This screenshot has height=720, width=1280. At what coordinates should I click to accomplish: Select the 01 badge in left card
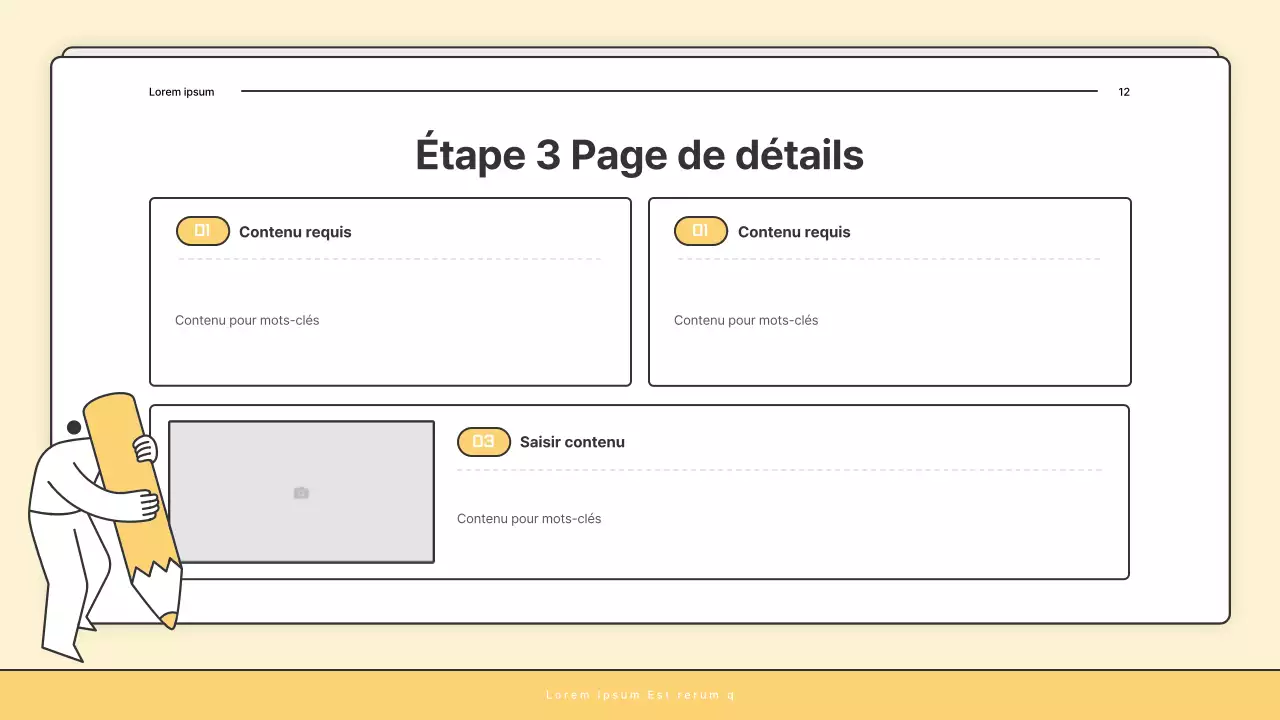[x=203, y=231]
